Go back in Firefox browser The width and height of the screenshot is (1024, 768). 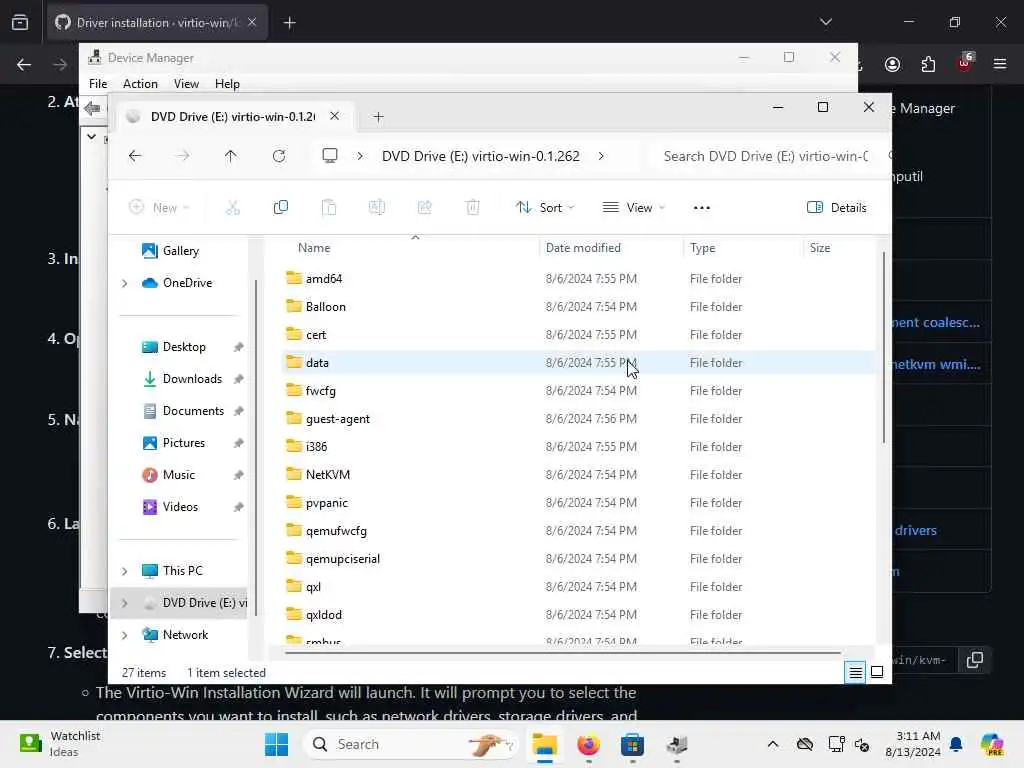(x=24, y=64)
